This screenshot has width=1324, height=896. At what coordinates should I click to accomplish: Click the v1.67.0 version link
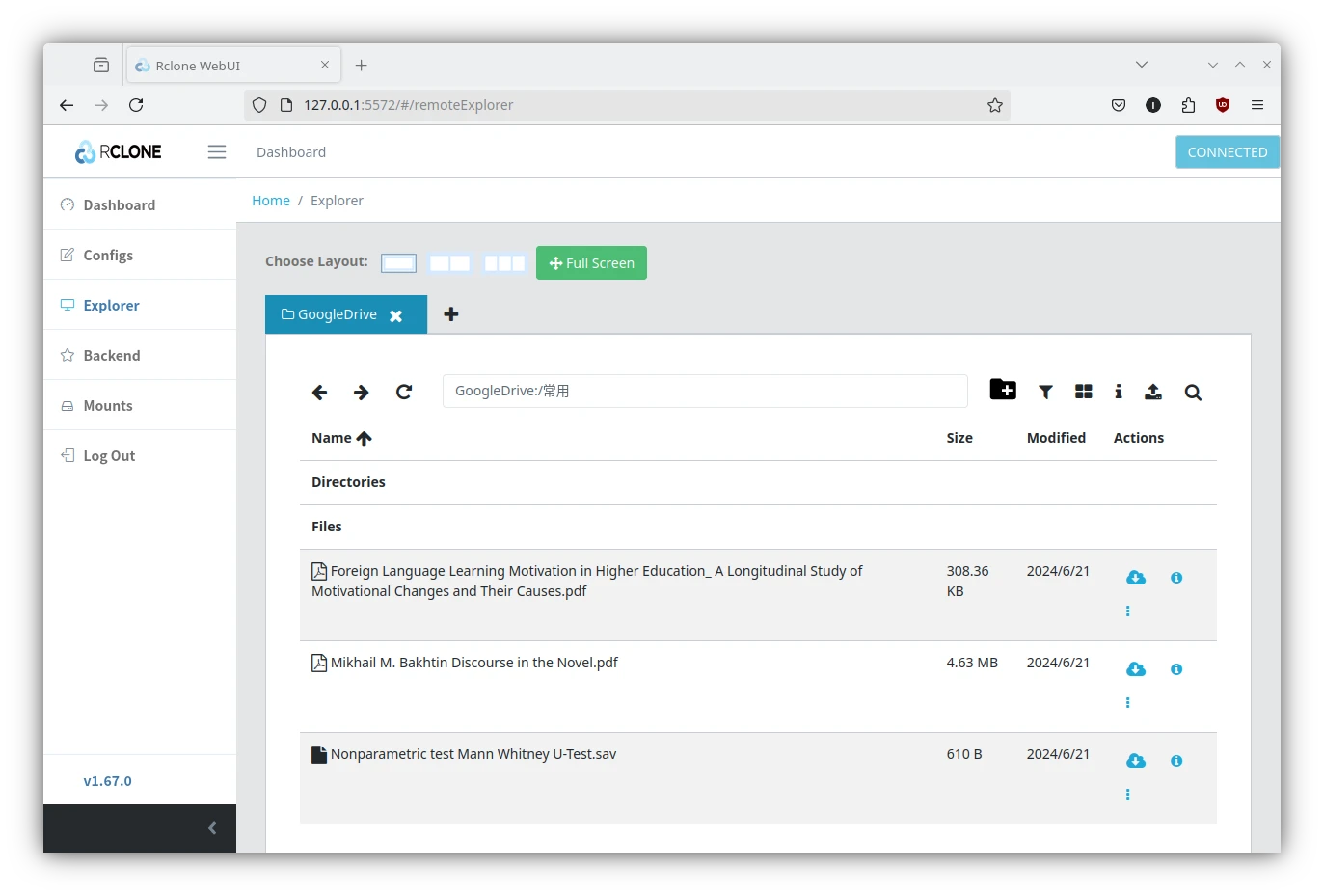click(x=107, y=781)
